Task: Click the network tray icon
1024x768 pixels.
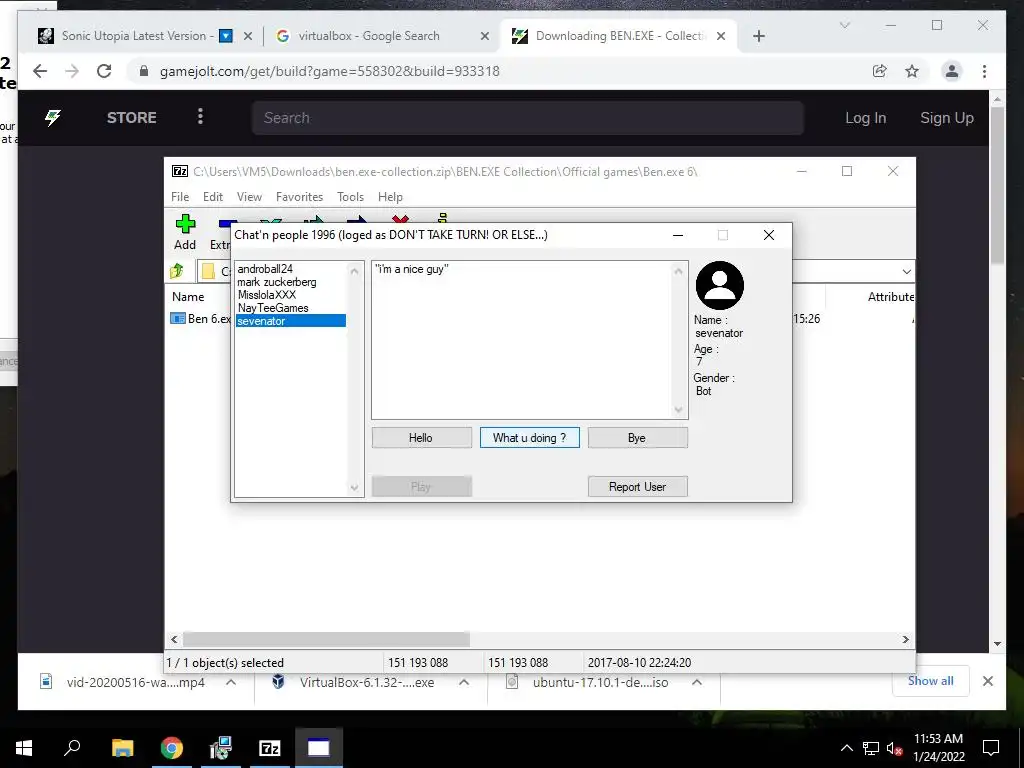Action: (871, 748)
